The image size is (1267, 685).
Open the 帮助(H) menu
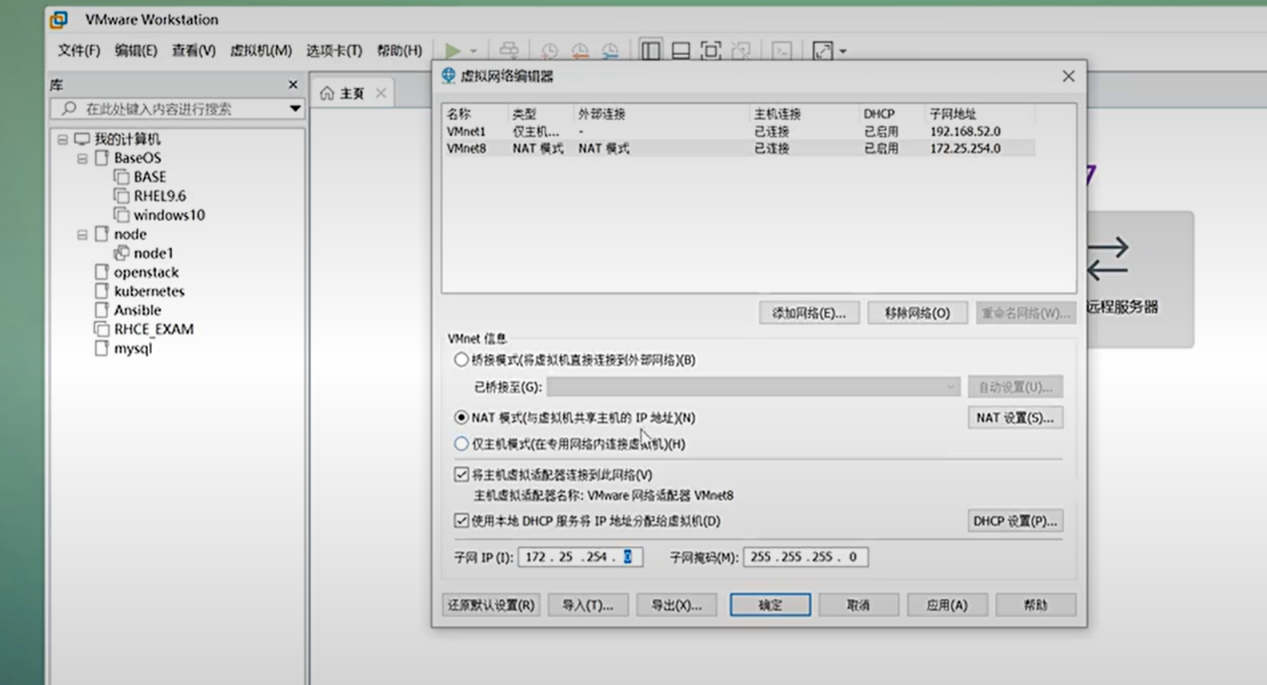pyautogui.click(x=400, y=51)
